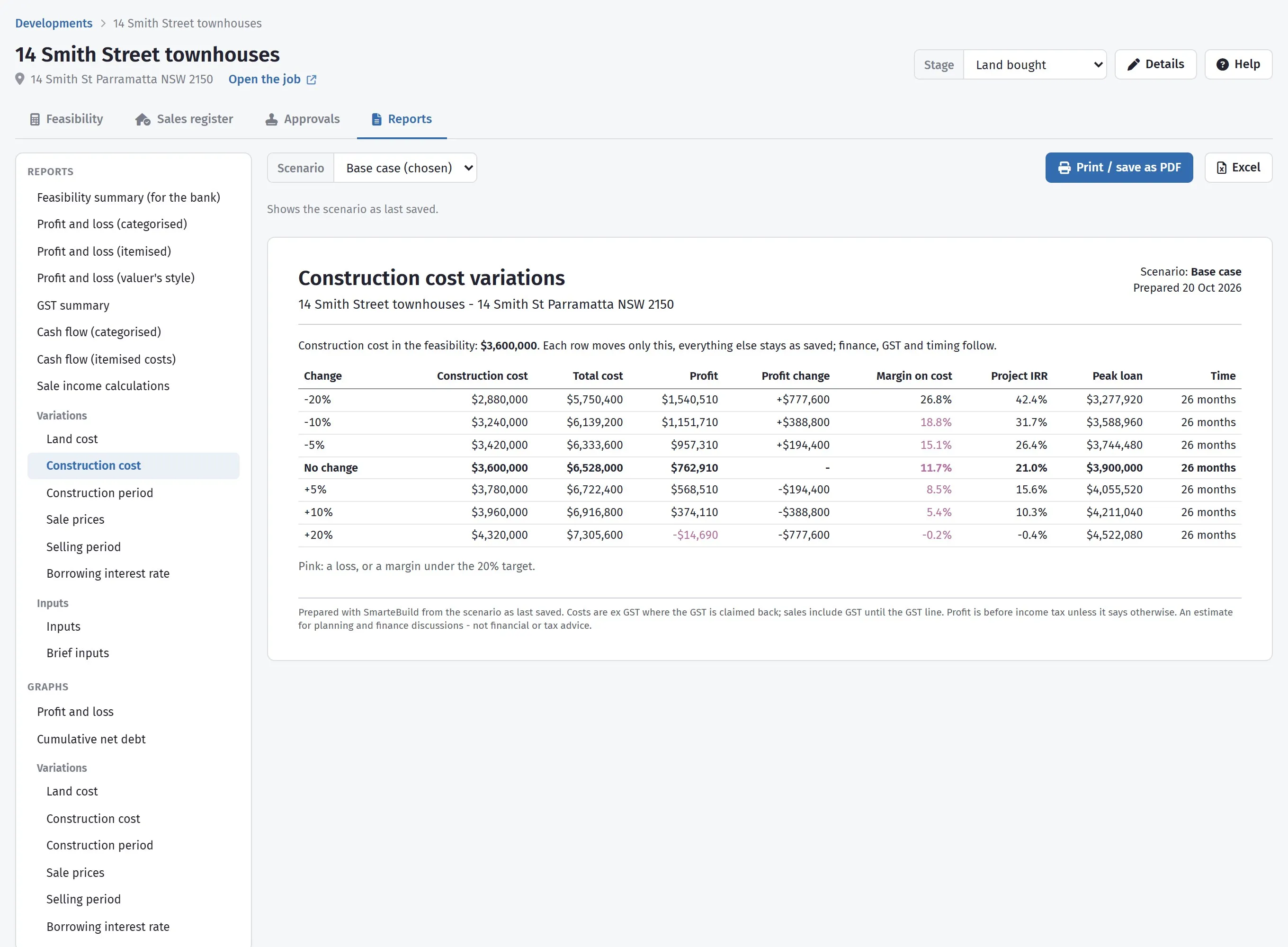This screenshot has height=947, width=1288.
Task: Click the pencil icon on Details button
Action: (1133, 65)
